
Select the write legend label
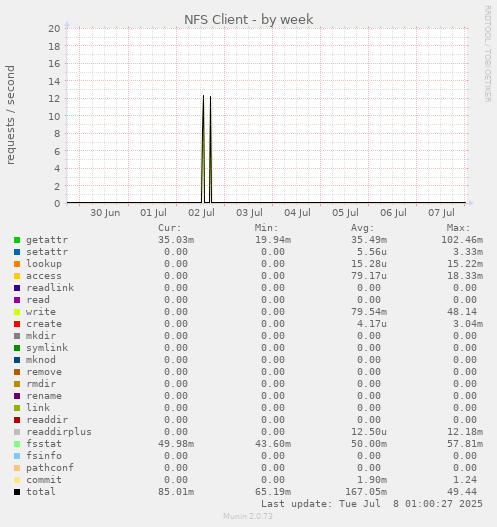coord(41,312)
